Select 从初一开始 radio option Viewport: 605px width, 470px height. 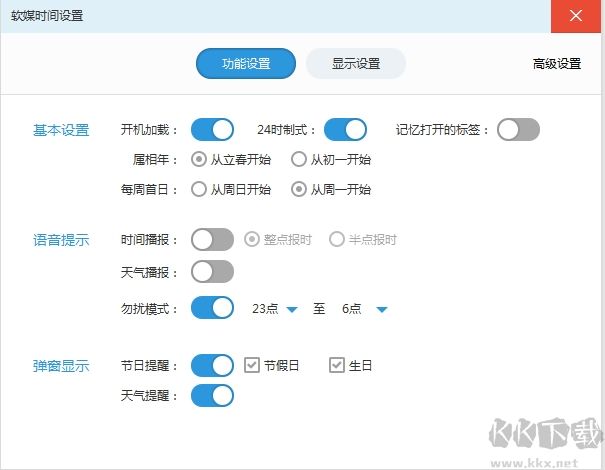pyautogui.click(x=298, y=158)
